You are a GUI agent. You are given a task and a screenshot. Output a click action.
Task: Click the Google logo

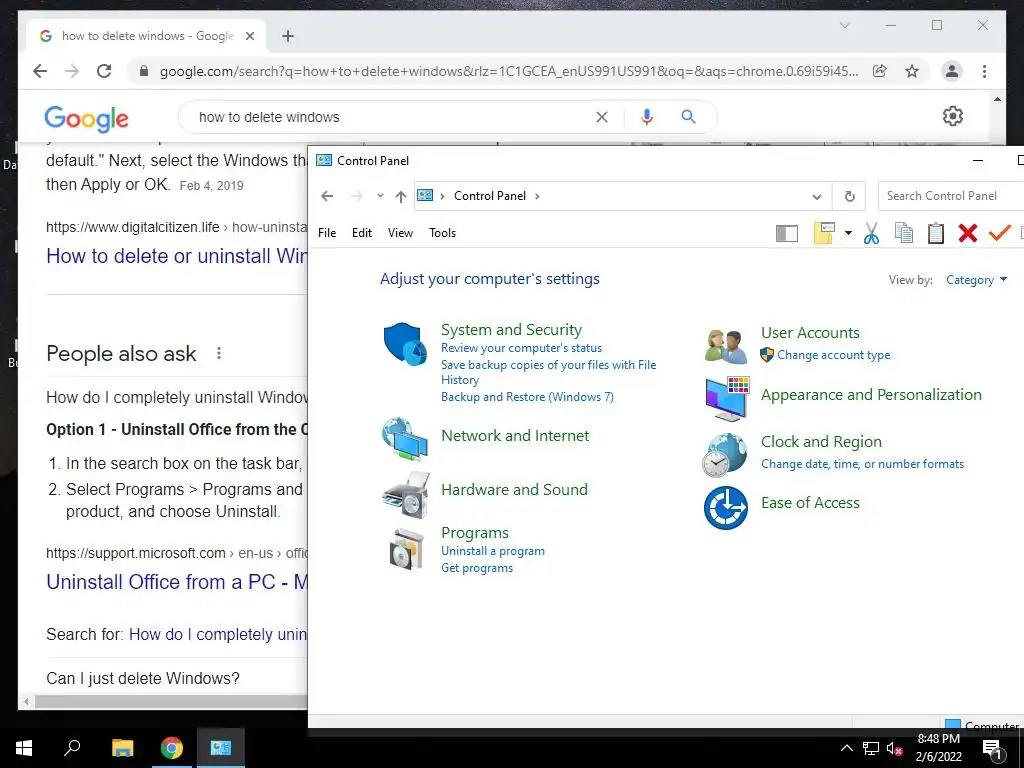86,118
